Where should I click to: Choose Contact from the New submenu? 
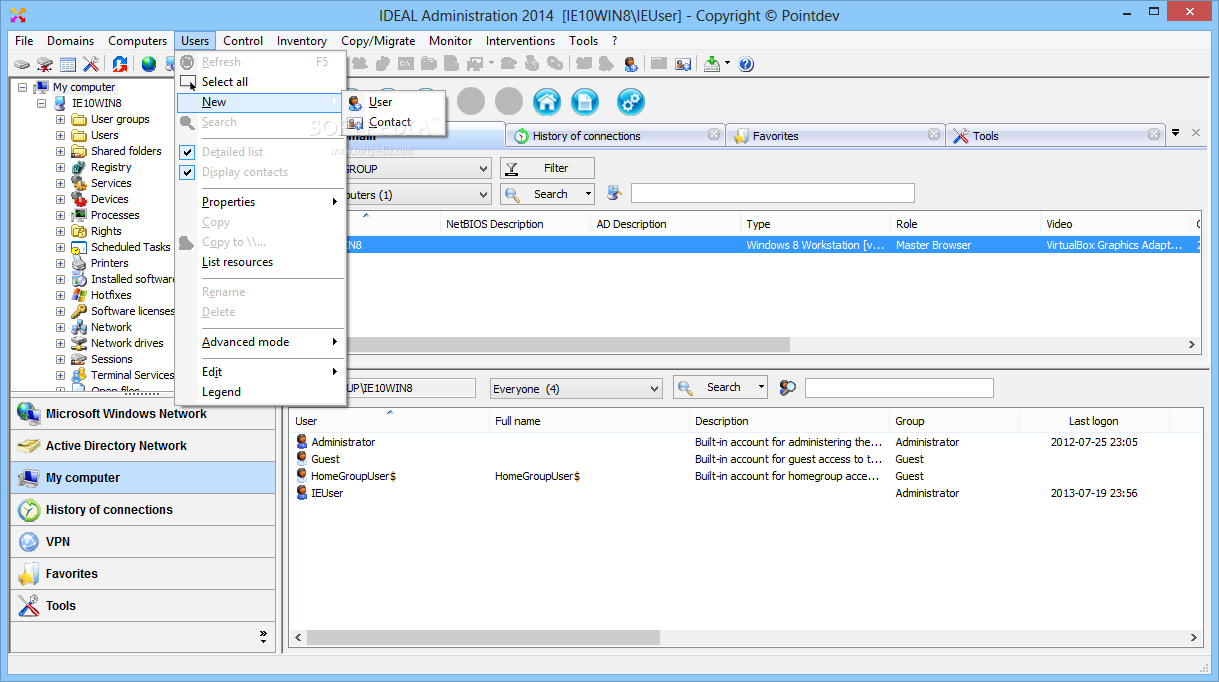tap(393, 122)
